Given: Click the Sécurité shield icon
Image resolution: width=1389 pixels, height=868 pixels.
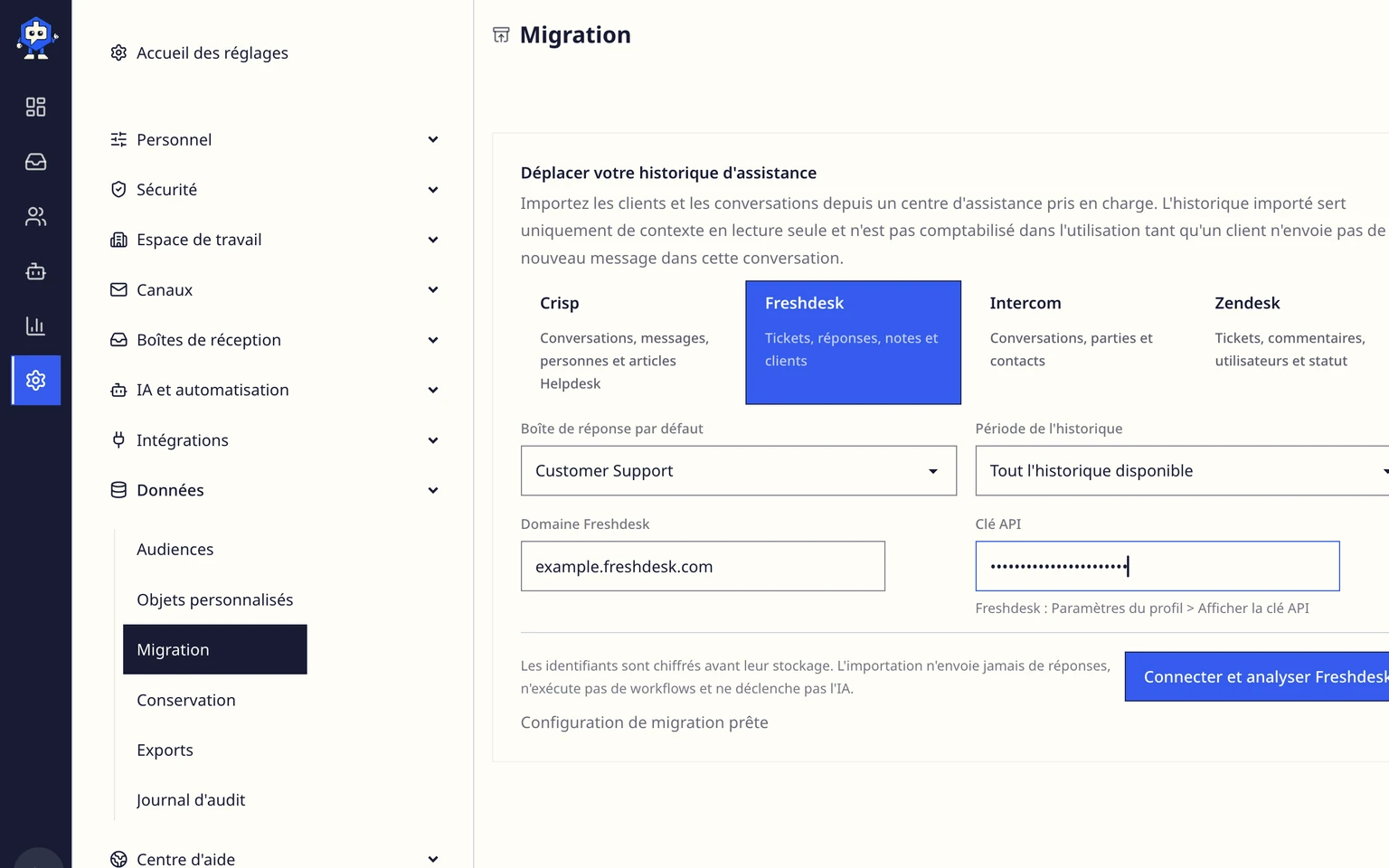Looking at the screenshot, I should pyautogui.click(x=118, y=189).
